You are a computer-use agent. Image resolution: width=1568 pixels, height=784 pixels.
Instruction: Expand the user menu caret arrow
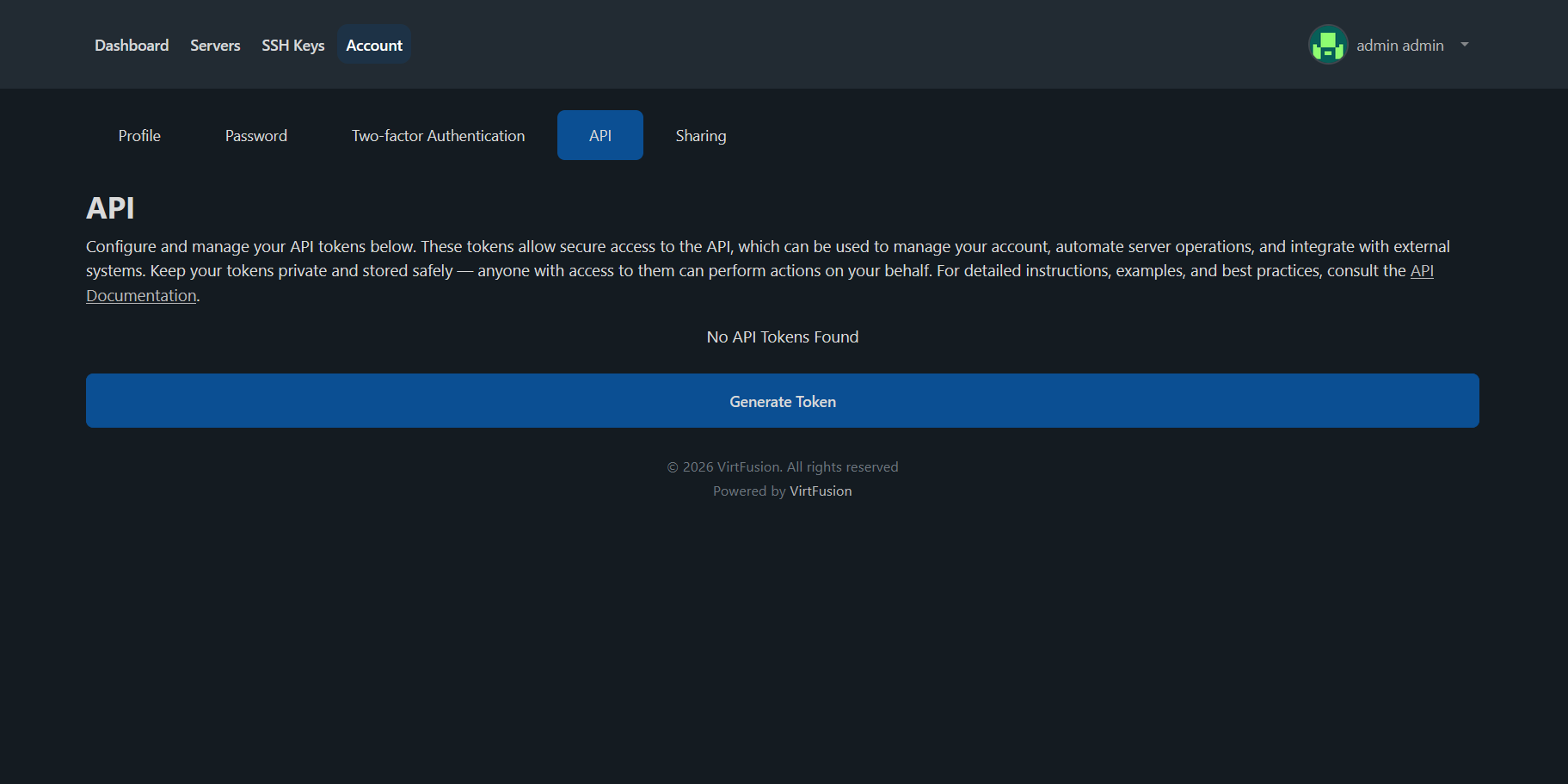1464,45
